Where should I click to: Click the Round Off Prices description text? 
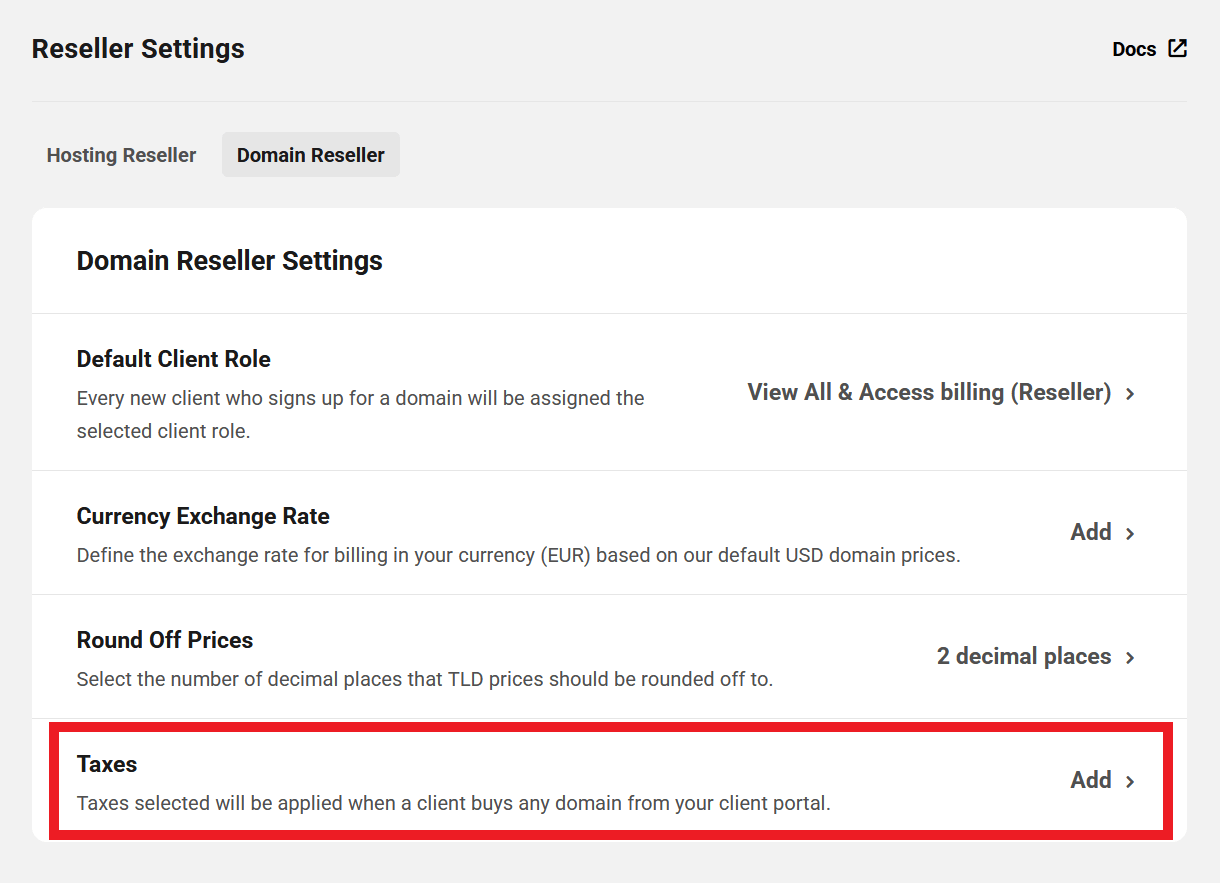(x=425, y=679)
